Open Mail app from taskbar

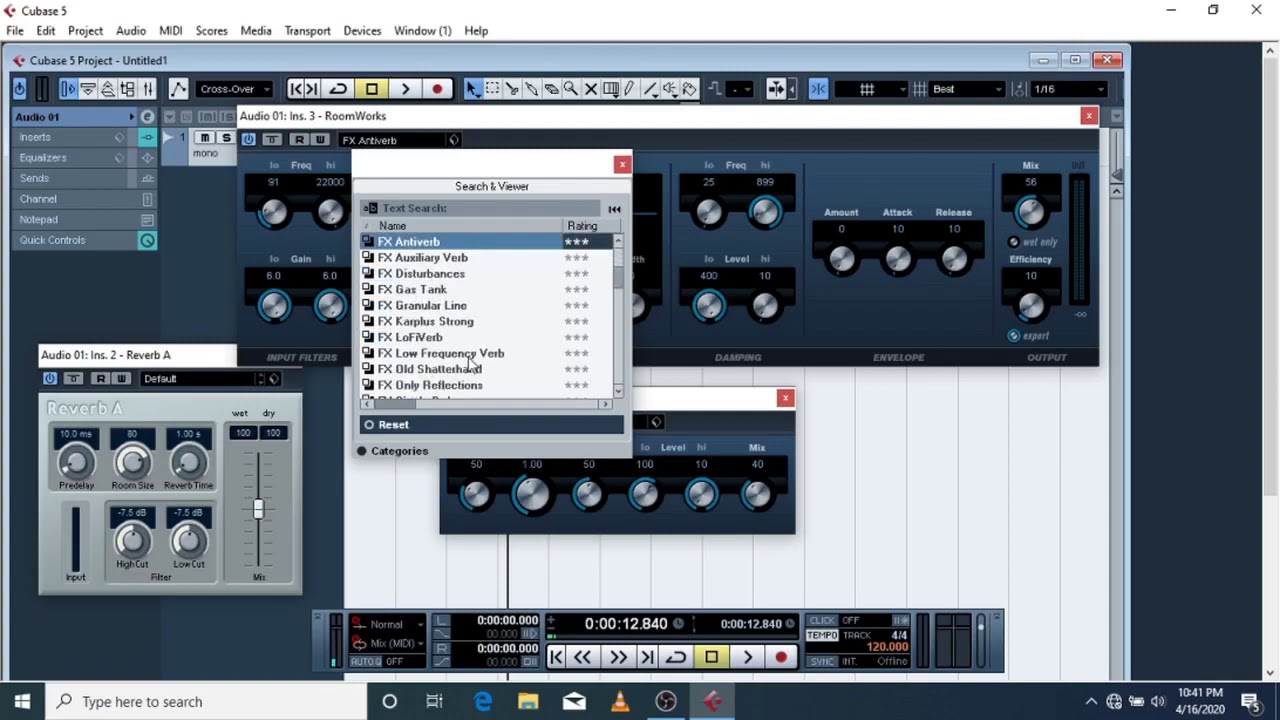pos(574,701)
